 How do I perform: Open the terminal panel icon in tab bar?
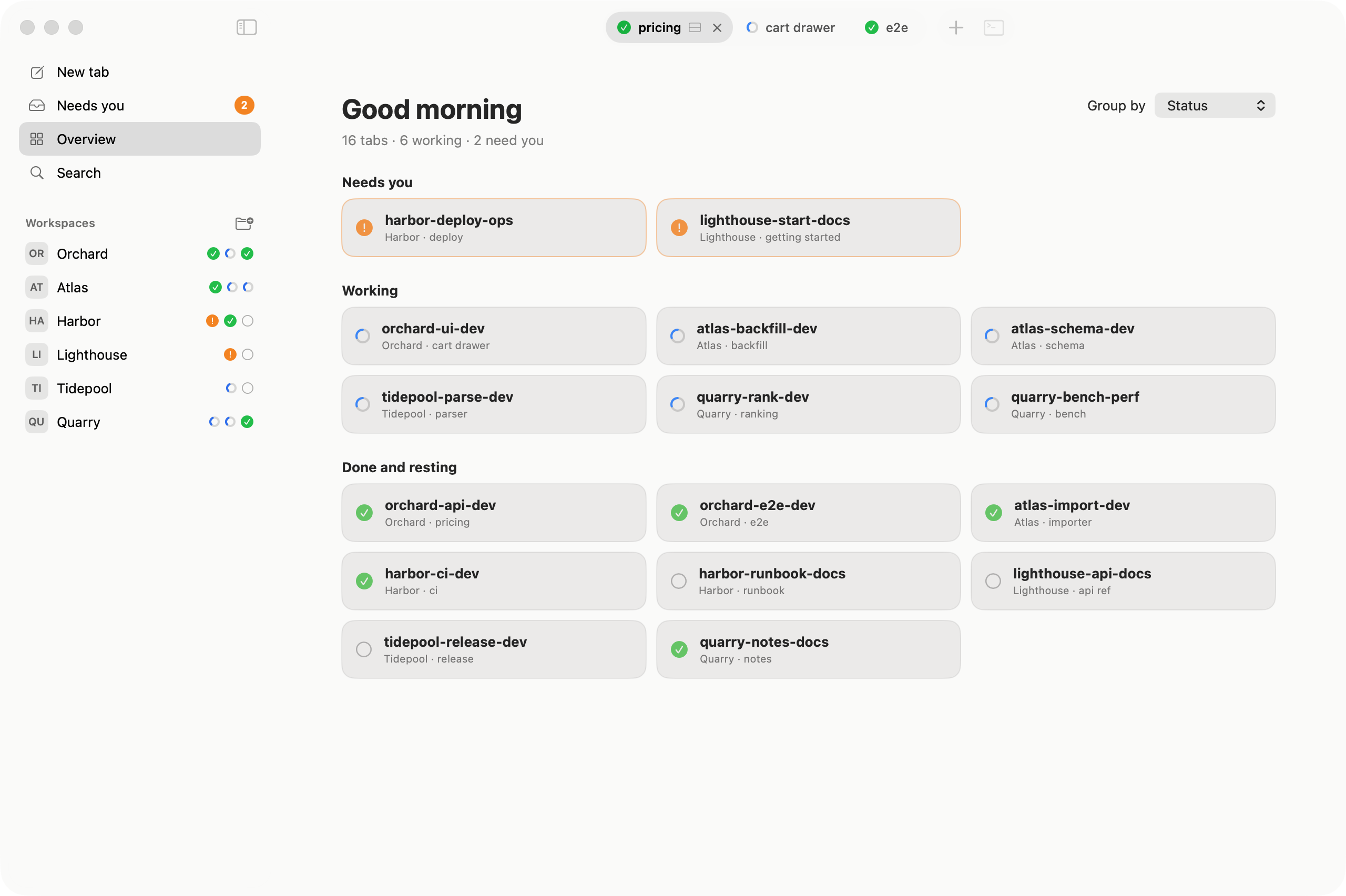point(994,27)
